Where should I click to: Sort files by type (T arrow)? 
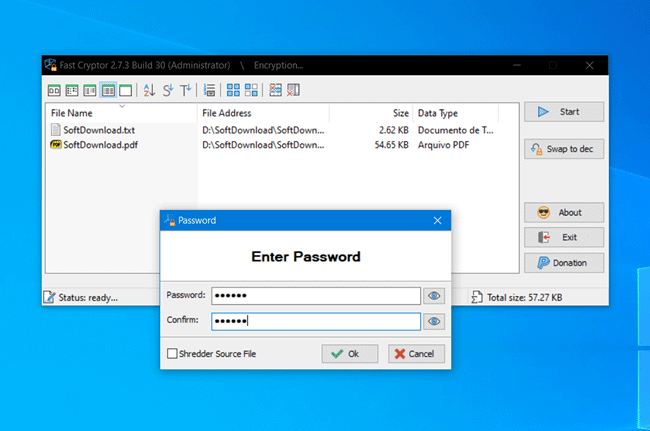(x=186, y=90)
